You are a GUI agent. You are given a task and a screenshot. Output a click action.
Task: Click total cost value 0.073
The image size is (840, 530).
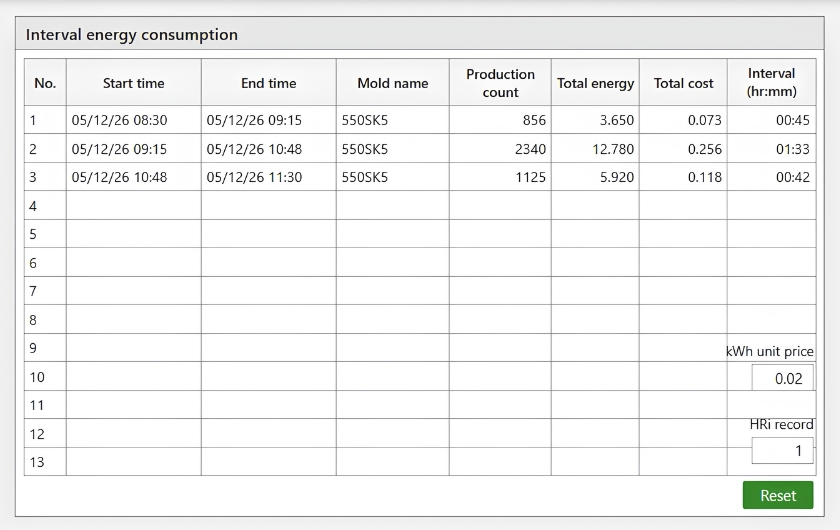[x=704, y=120]
